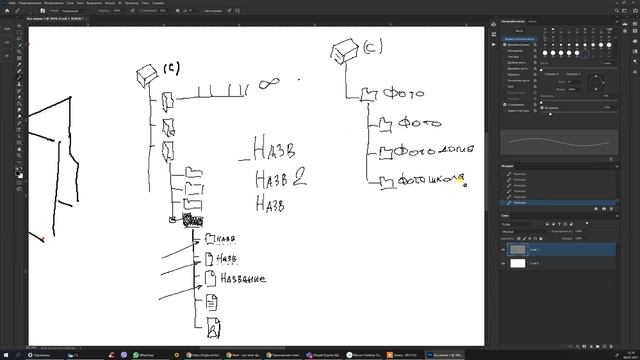Image resolution: width=640 pixels, height=360 pixels.
Task: Click foreground color swatch in toolbar
Action: tap(18, 173)
